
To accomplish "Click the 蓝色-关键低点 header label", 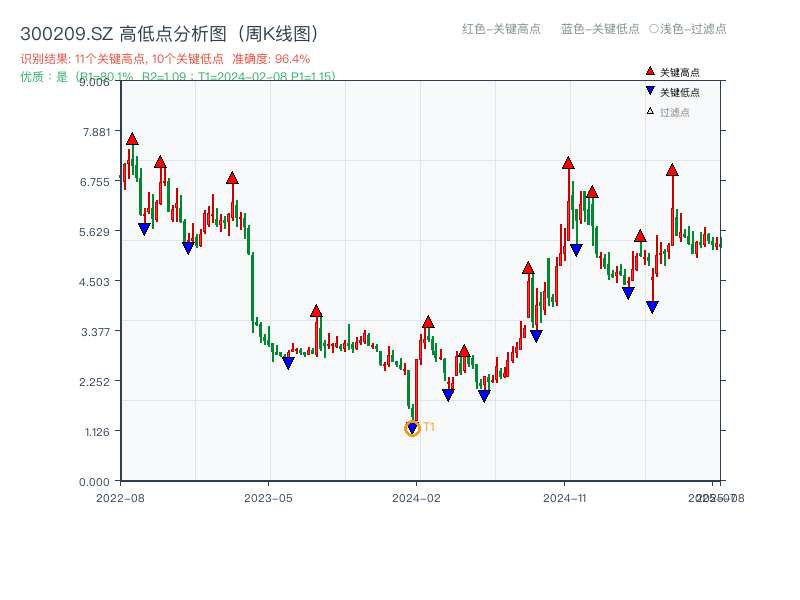I will pyautogui.click(x=600, y=29).
